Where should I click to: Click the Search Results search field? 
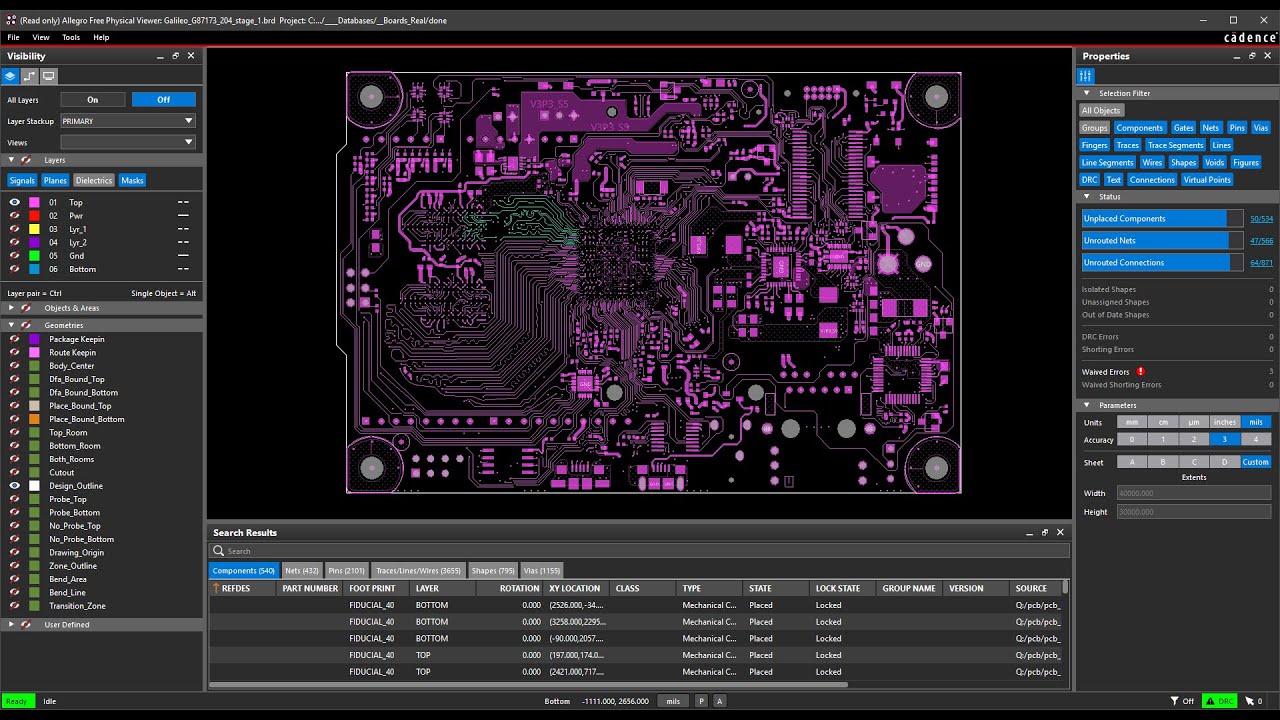[639, 551]
